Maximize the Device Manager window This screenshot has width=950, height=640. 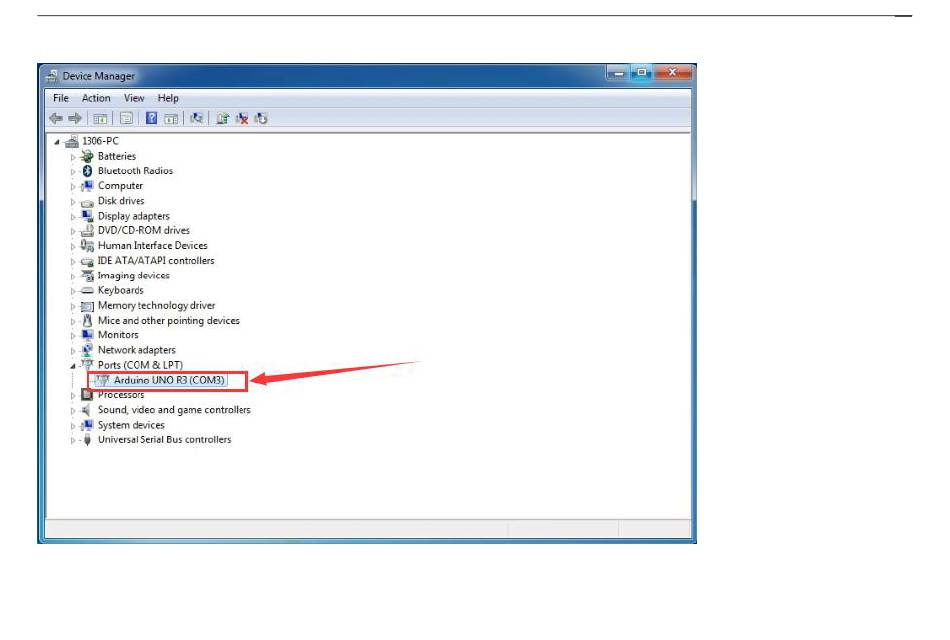coord(641,73)
